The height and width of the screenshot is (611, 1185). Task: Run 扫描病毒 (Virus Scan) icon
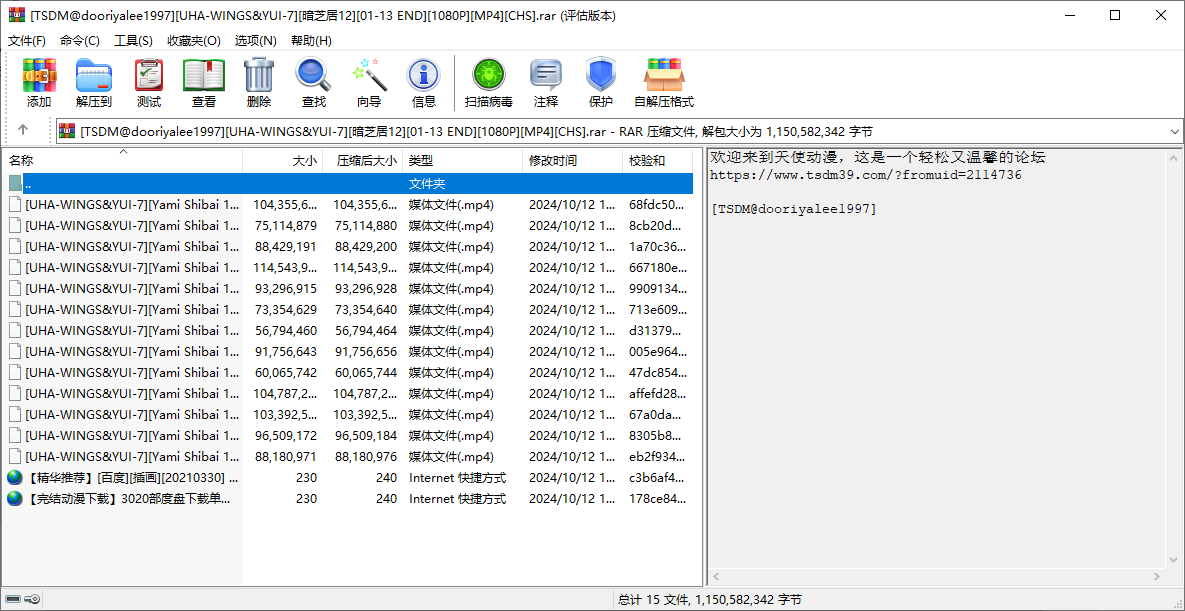coord(488,82)
